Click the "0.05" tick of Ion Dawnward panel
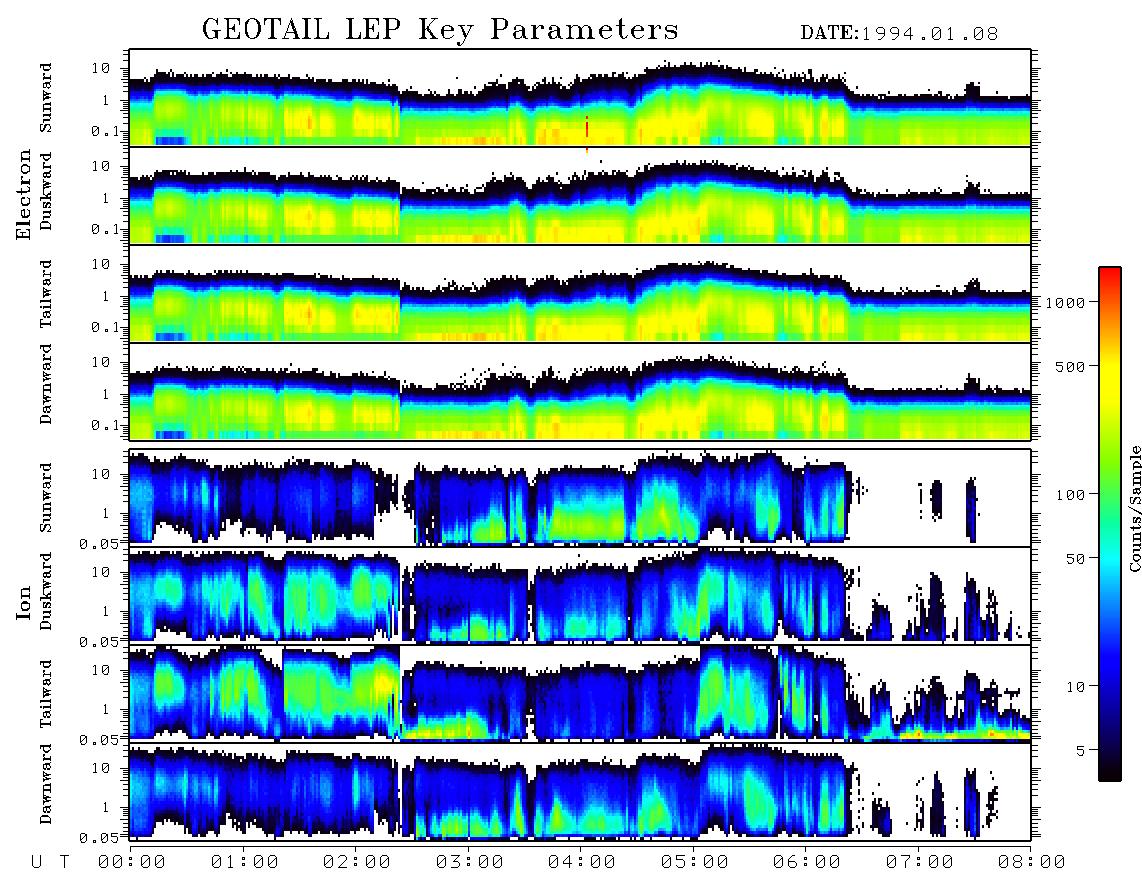 [x=100, y=838]
